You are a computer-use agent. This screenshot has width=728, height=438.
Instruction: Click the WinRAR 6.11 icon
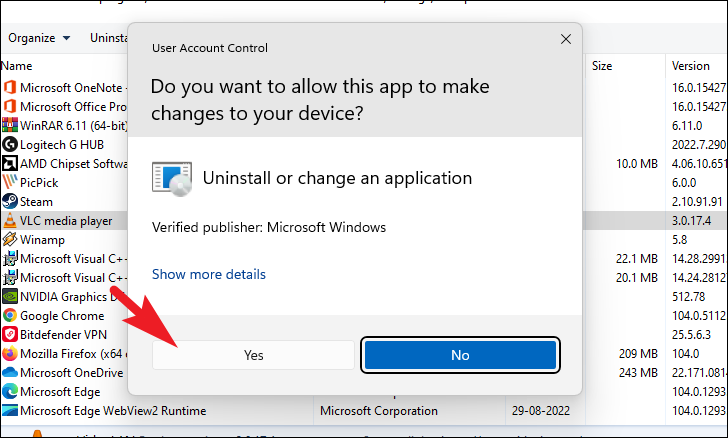click(x=10, y=125)
